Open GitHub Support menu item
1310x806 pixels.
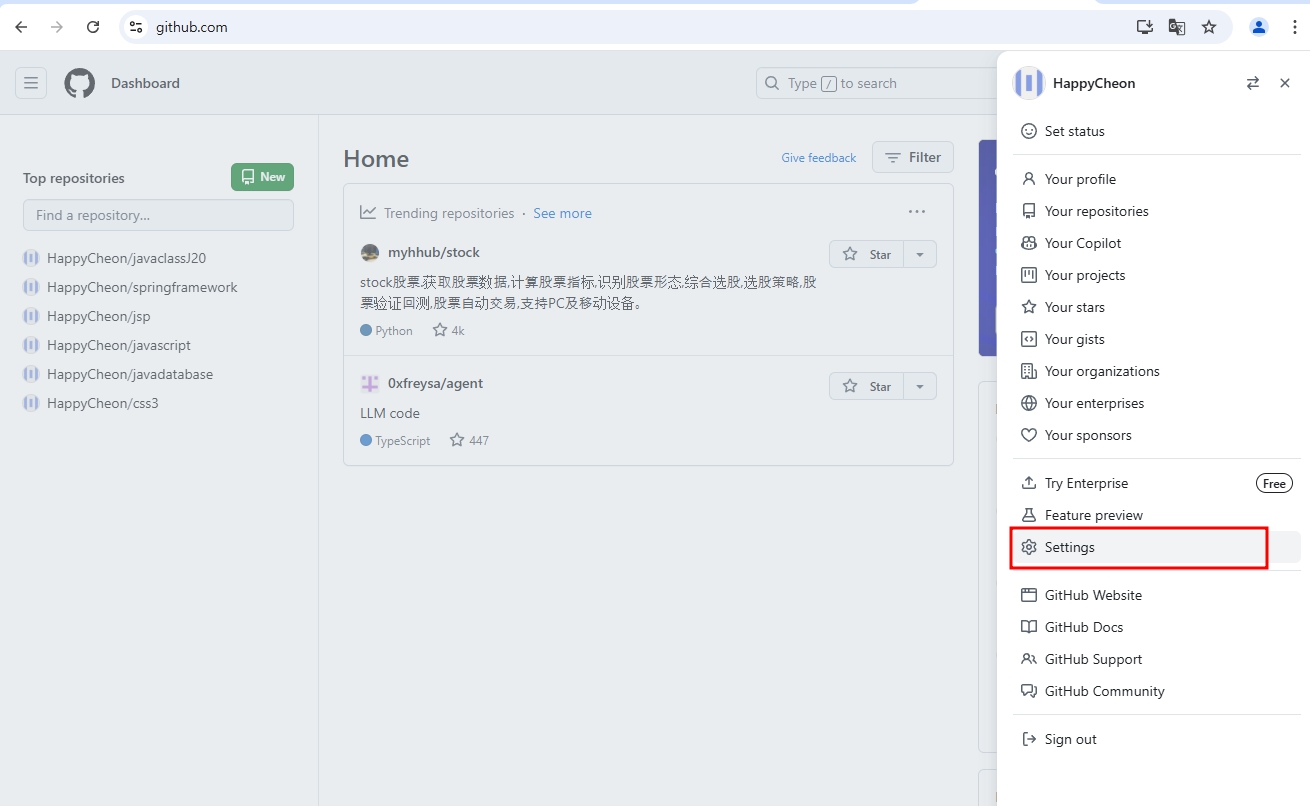(1157, 659)
